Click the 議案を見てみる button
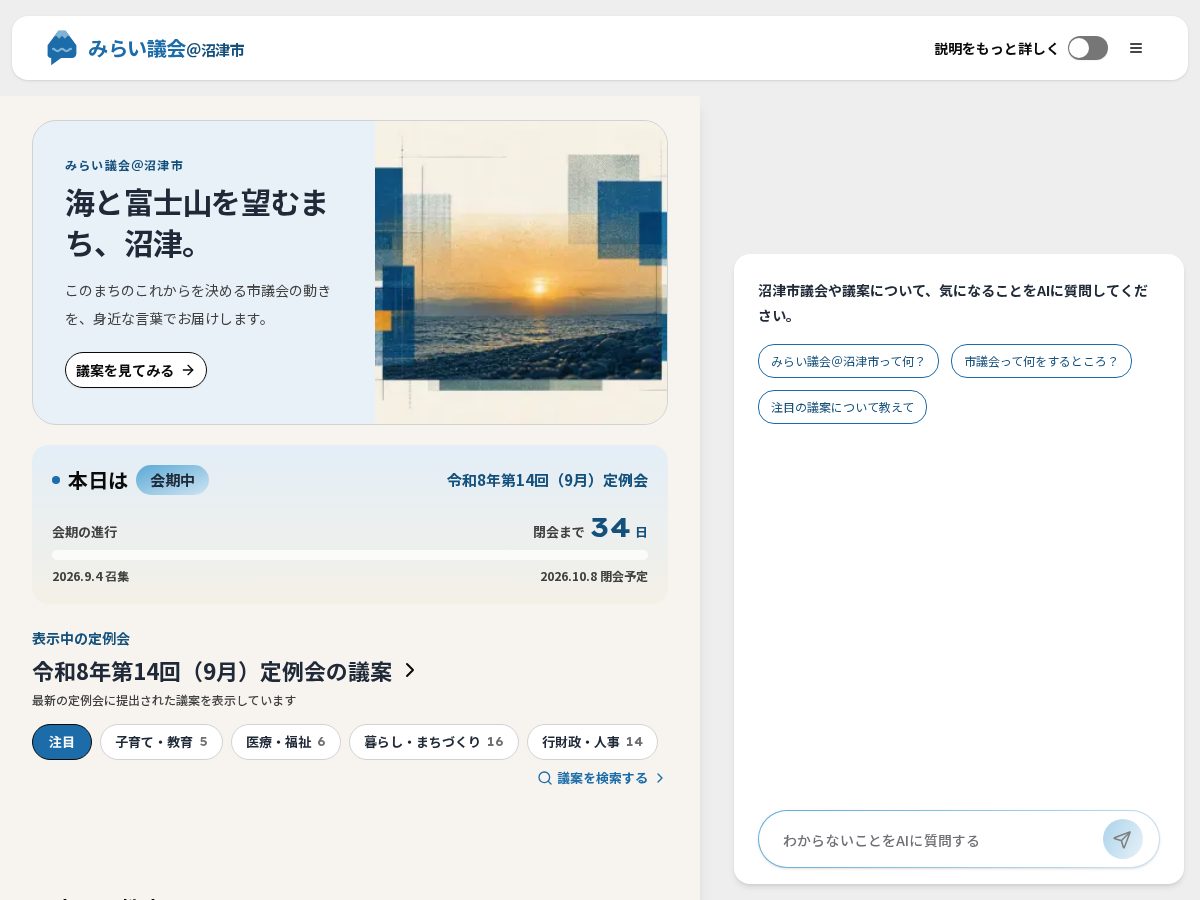The width and height of the screenshot is (1200, 900). (x=136, y=370)
